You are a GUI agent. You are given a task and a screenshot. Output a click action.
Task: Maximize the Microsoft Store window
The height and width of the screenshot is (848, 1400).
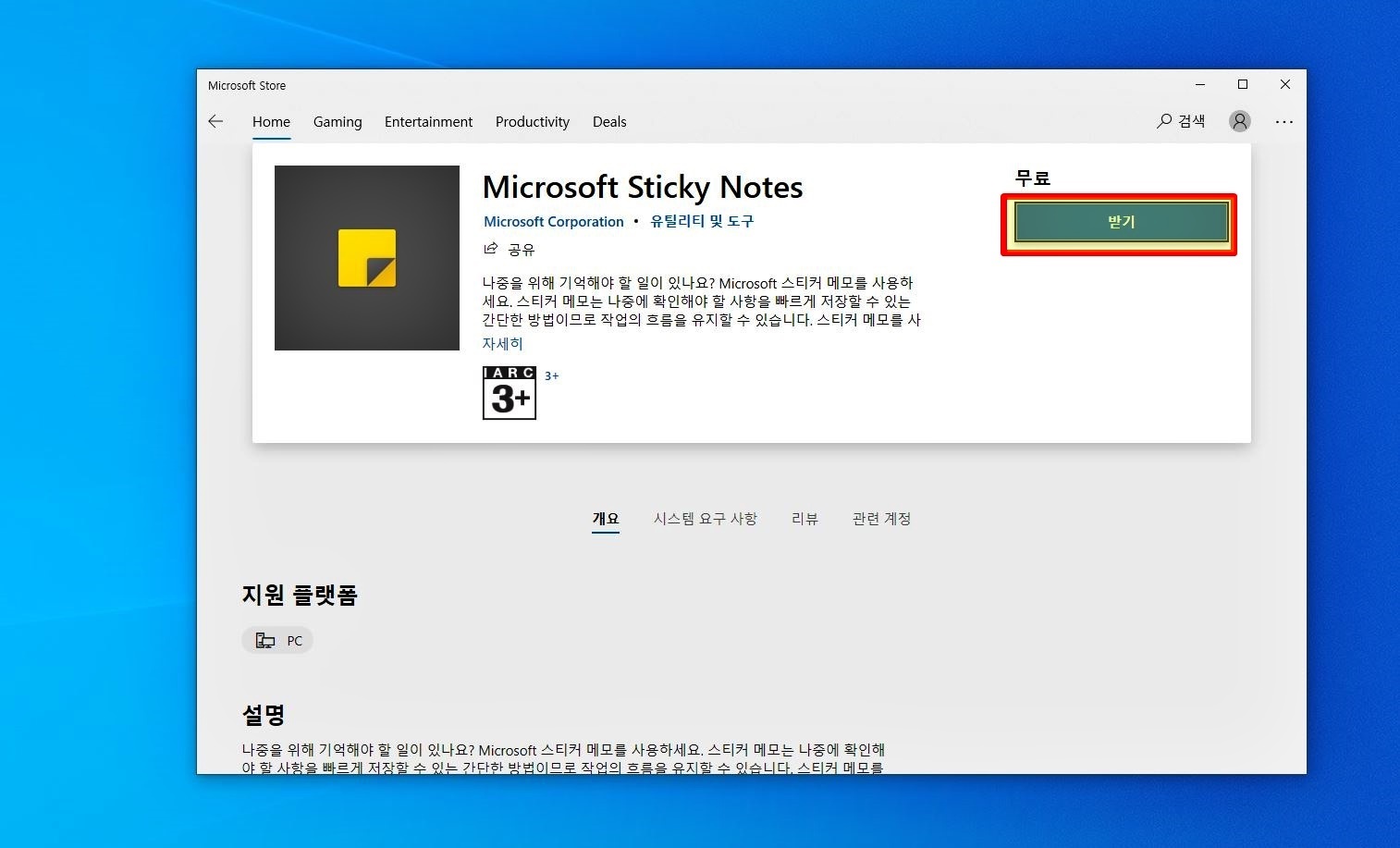coord(1243,84)
